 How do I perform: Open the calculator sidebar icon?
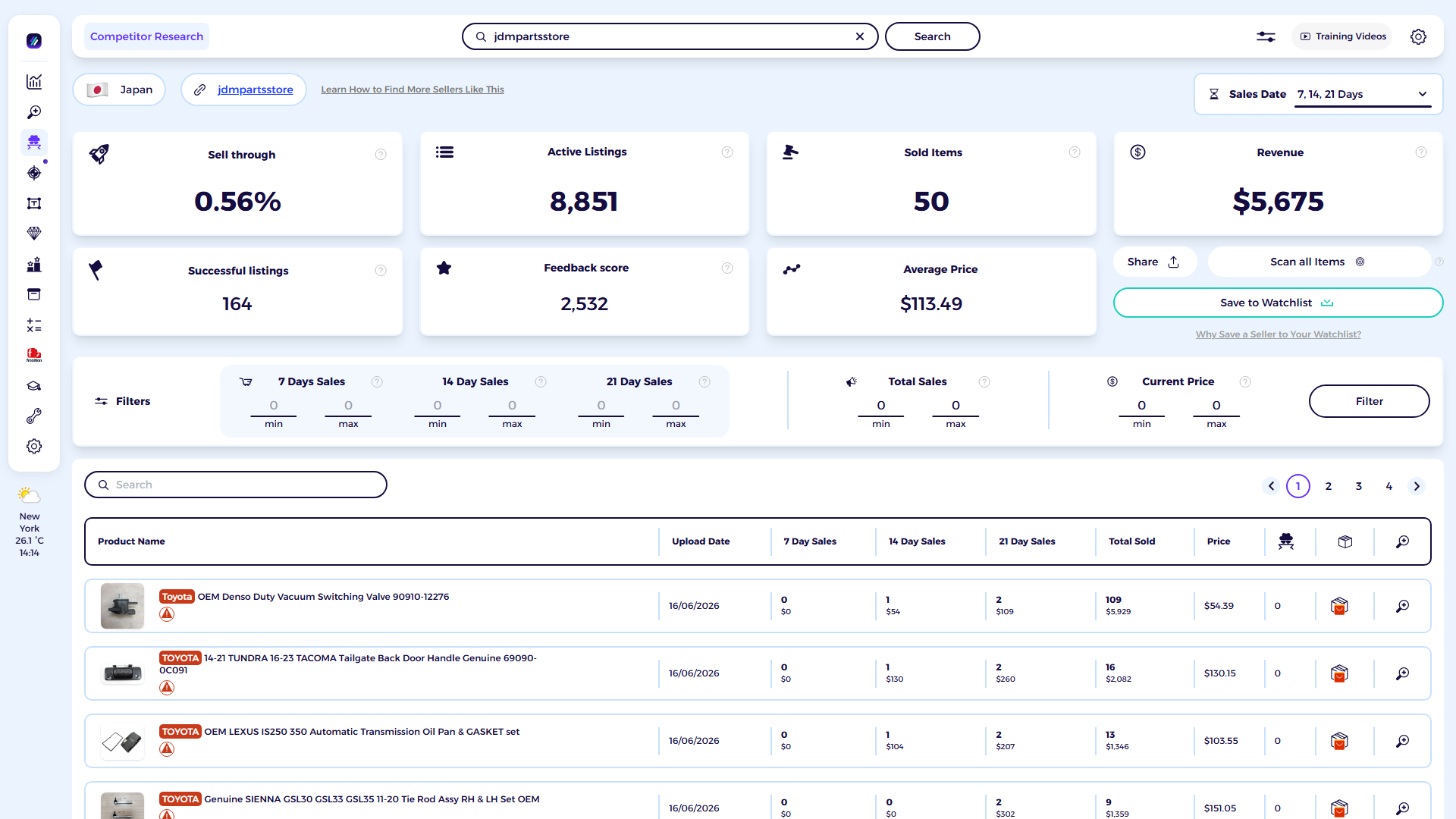[x=34, y=325]
